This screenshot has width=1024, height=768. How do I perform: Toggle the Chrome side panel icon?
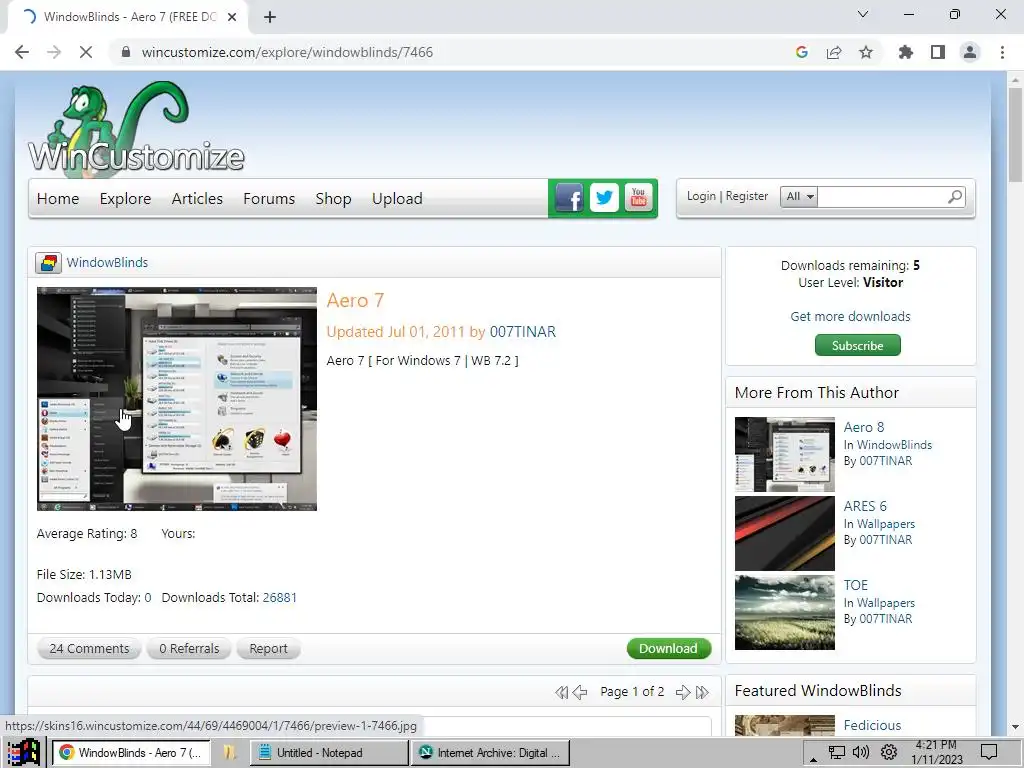coord(938,52)
